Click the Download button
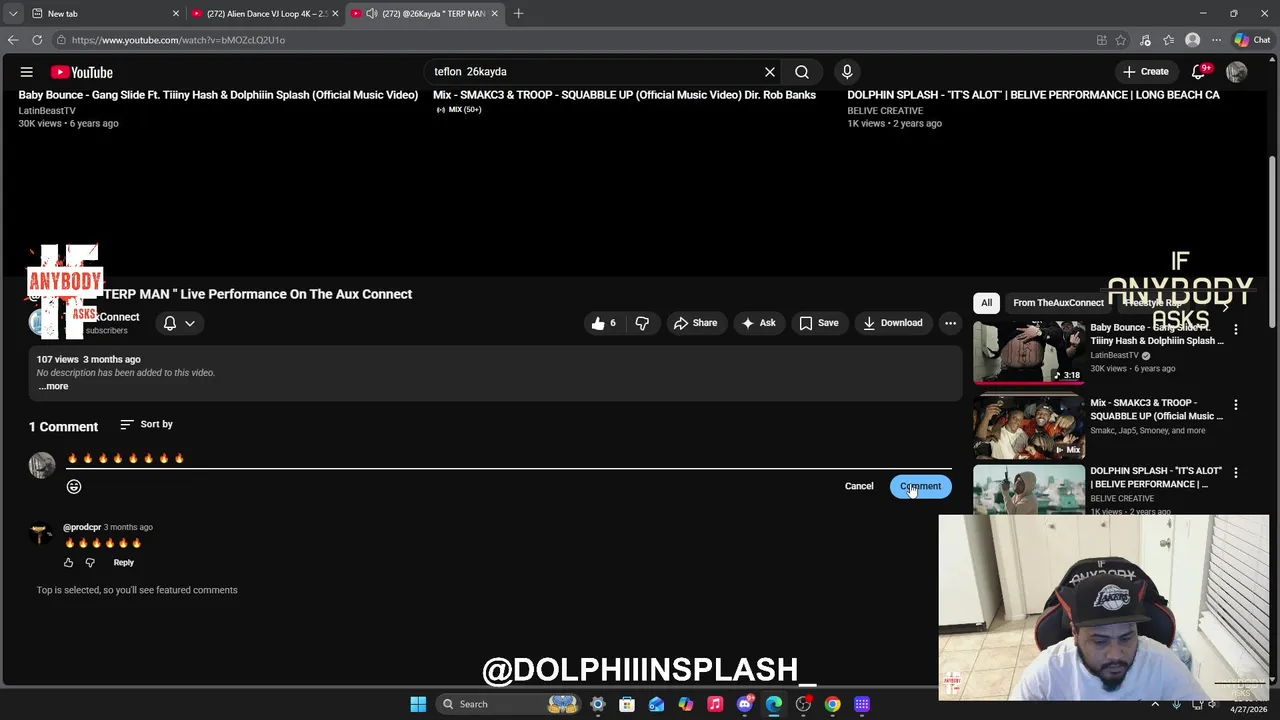 tap(892, 323)
